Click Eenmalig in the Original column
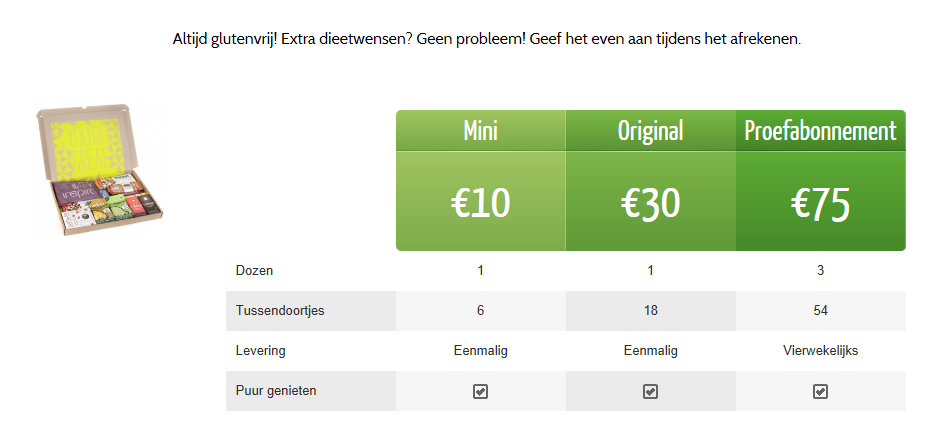Screen dimensions: 951x423 (x=650, y=351)
